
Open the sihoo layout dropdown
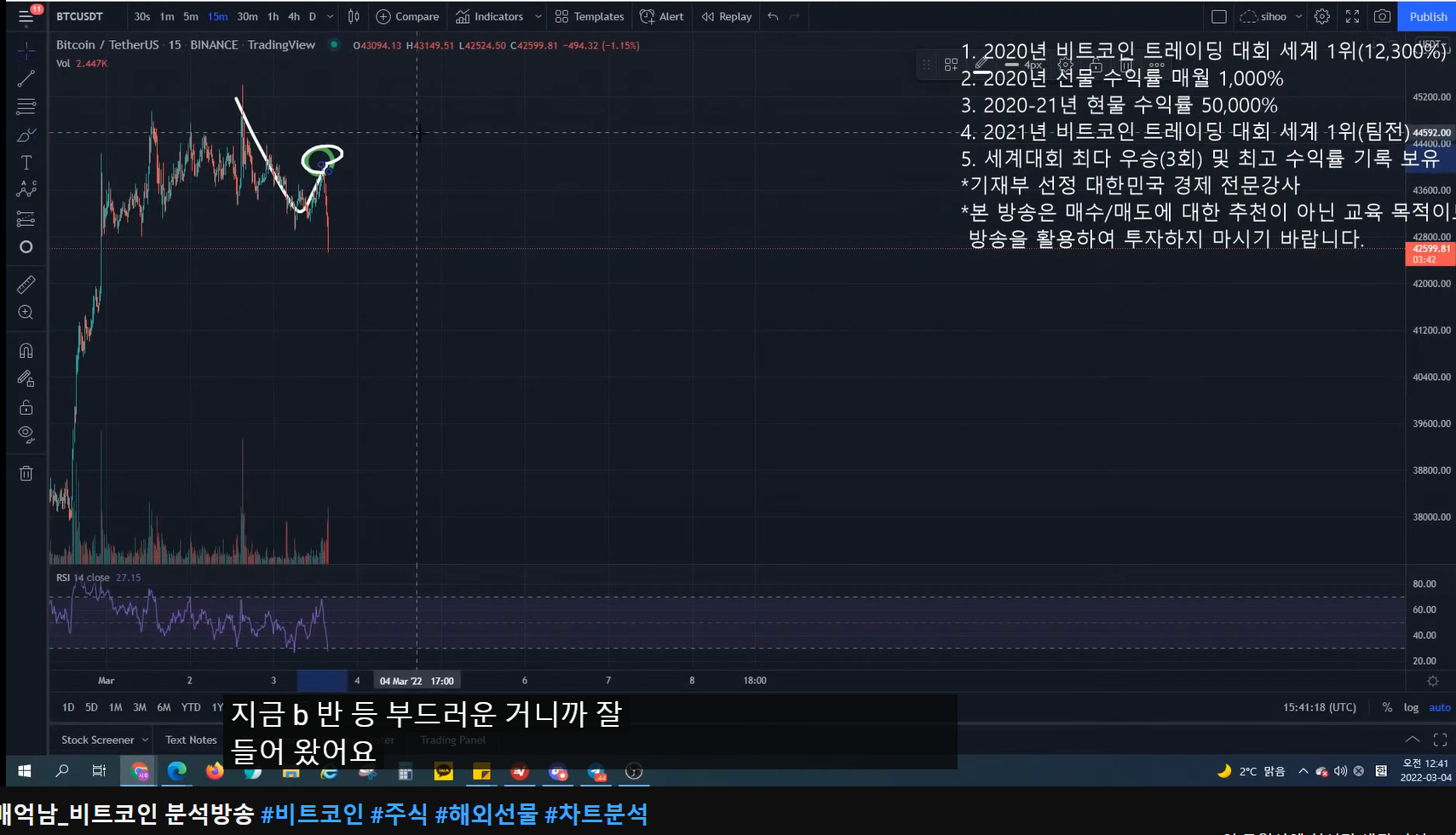[1271, 16]
